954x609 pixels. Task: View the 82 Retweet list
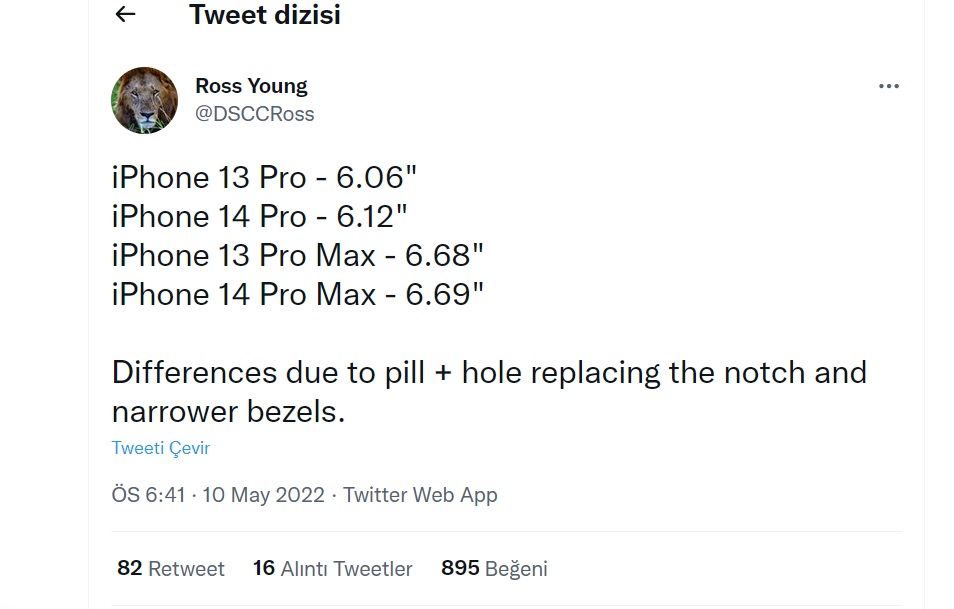[171, 568]
